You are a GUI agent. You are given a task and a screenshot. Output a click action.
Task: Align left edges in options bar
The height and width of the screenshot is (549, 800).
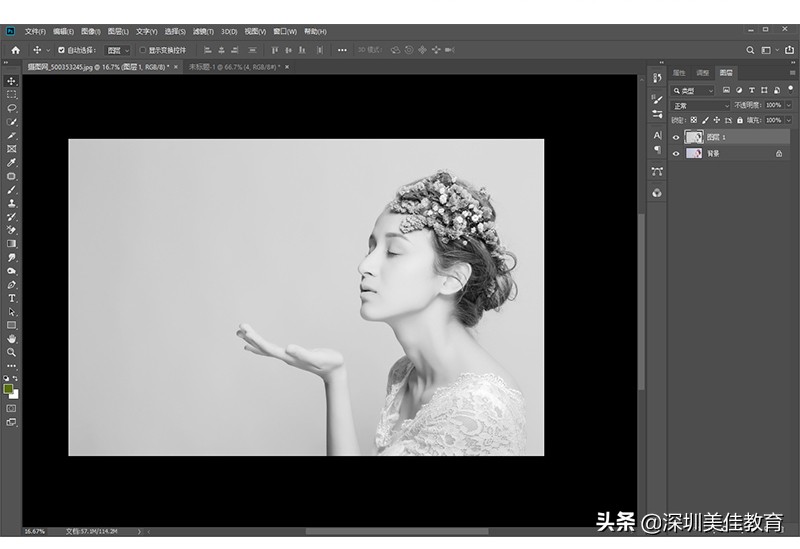coord(208,50)
